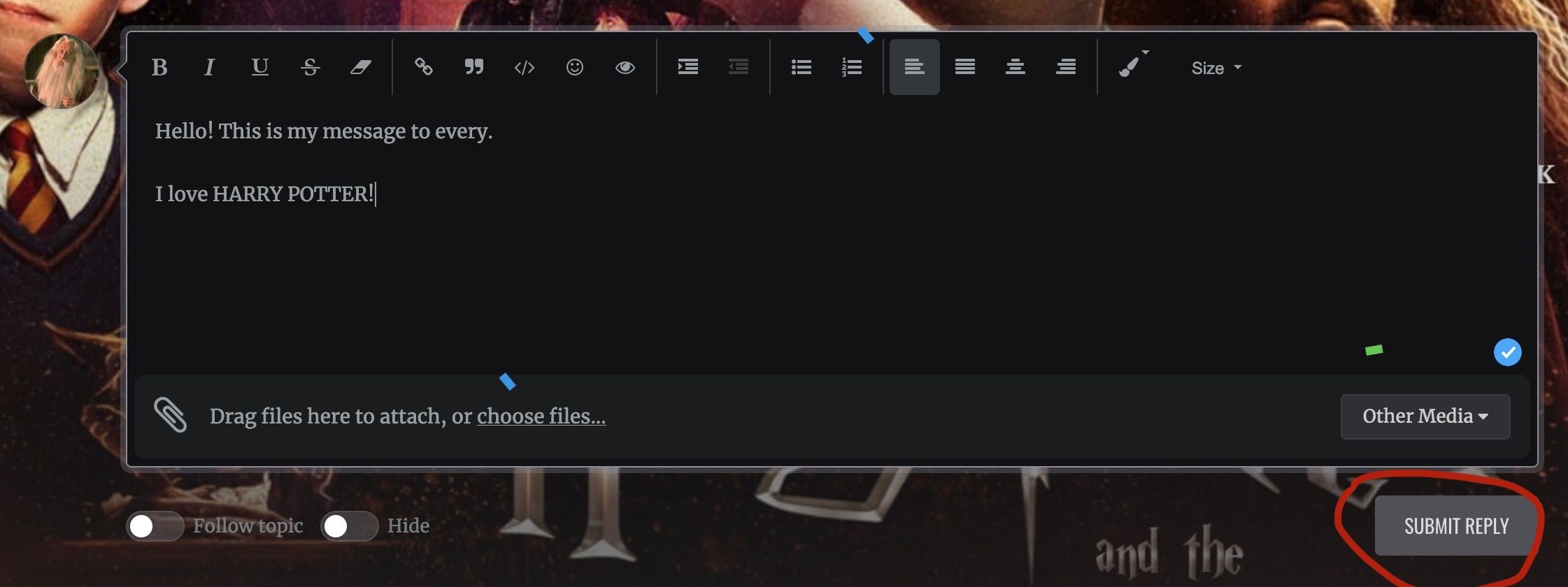Click the choose files link
The image size is (1568, 587).
(x=541, y=416)
